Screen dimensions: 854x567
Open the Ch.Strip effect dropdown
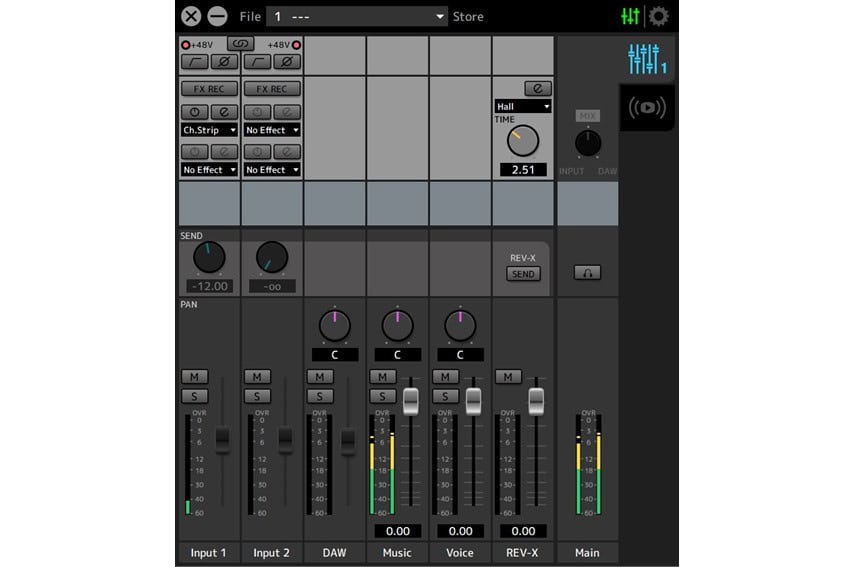209,130
